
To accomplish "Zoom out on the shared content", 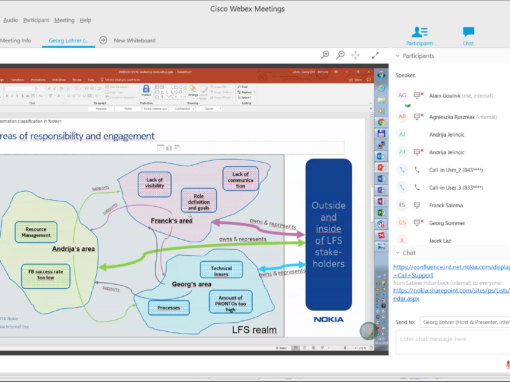I will [340, 55].
